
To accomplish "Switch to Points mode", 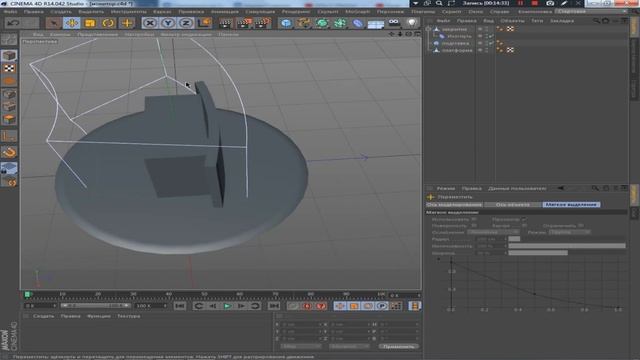I will click(x=9, y=94).
